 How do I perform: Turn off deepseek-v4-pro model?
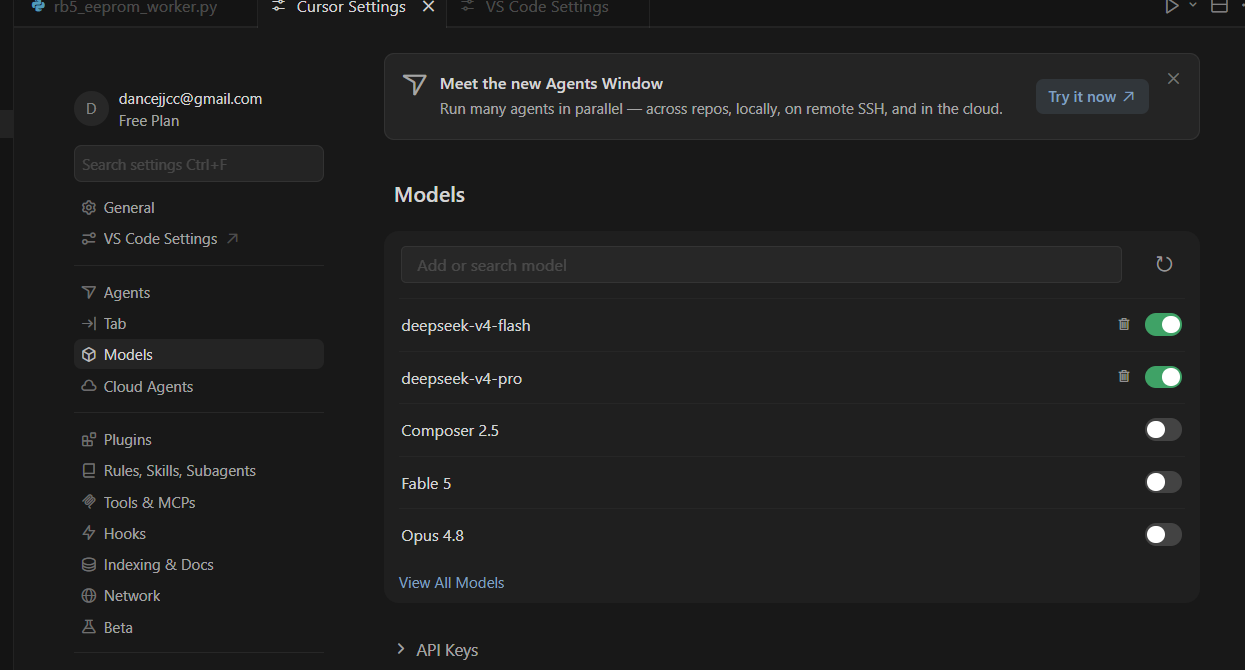pyautogui.click(x=1163, y=377)
